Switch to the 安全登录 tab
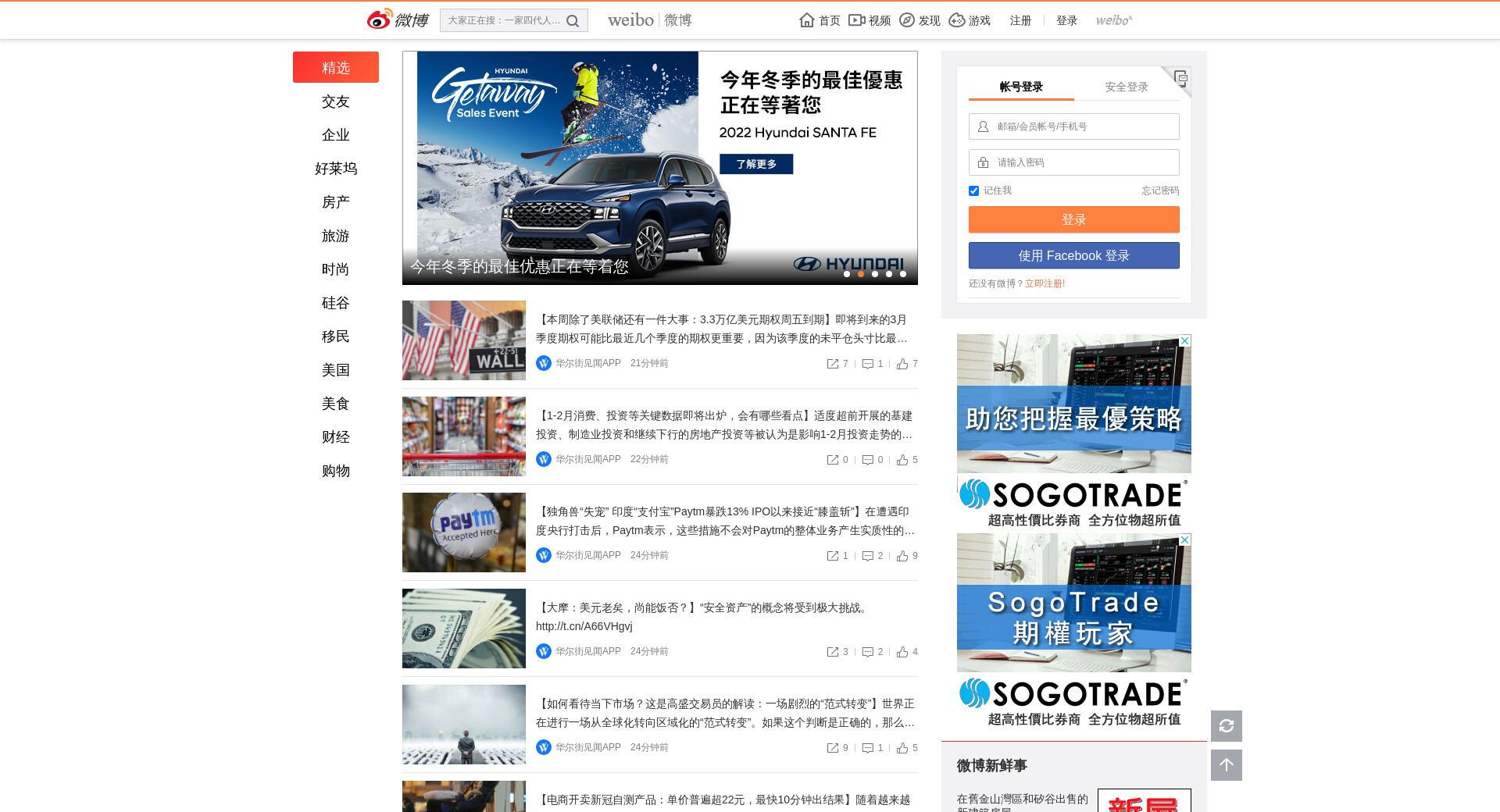1500x812 pixels. pos(1126,87)
